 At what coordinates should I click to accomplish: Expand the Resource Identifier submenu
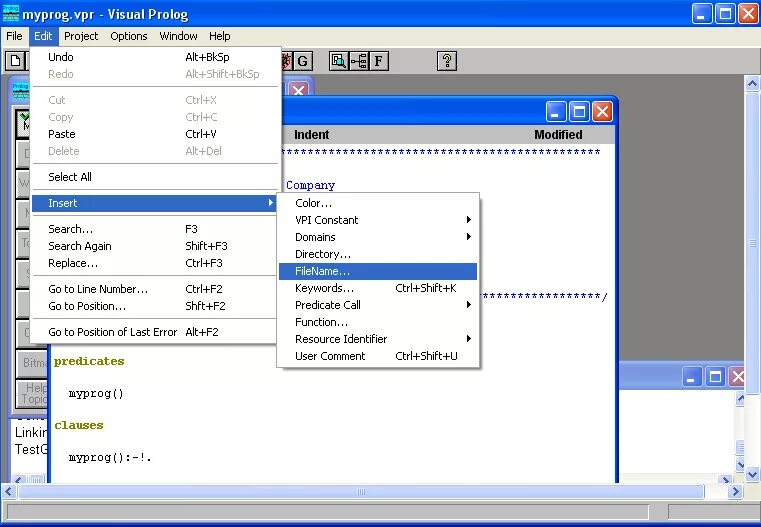(378, 339)
